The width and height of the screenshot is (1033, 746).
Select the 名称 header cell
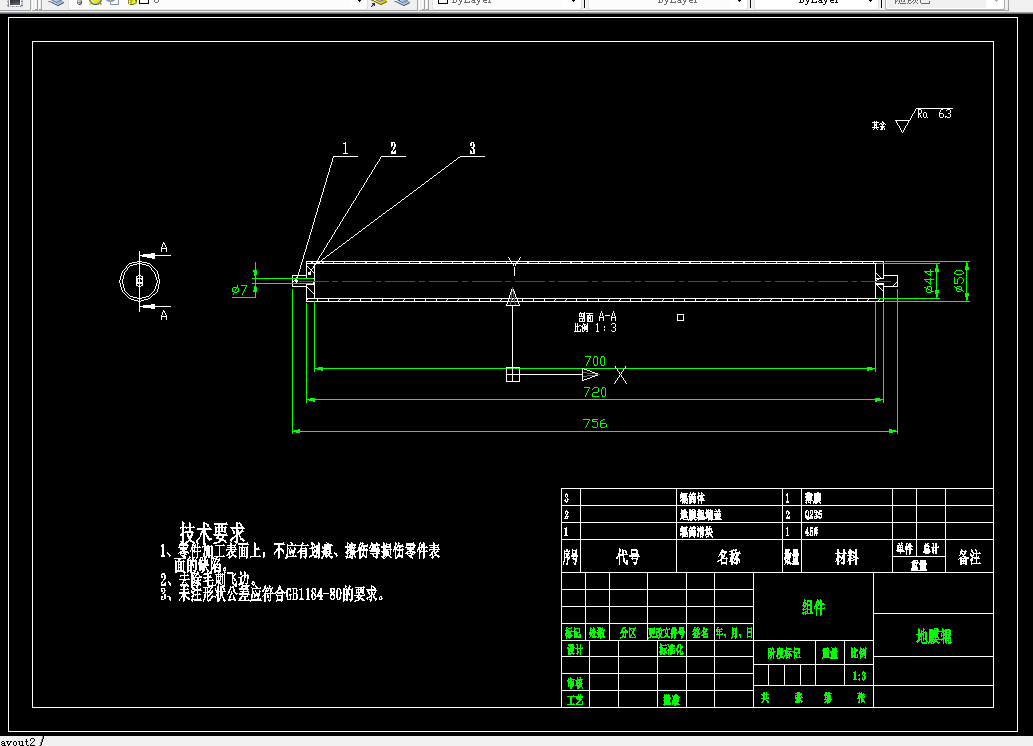coord(729,558)
